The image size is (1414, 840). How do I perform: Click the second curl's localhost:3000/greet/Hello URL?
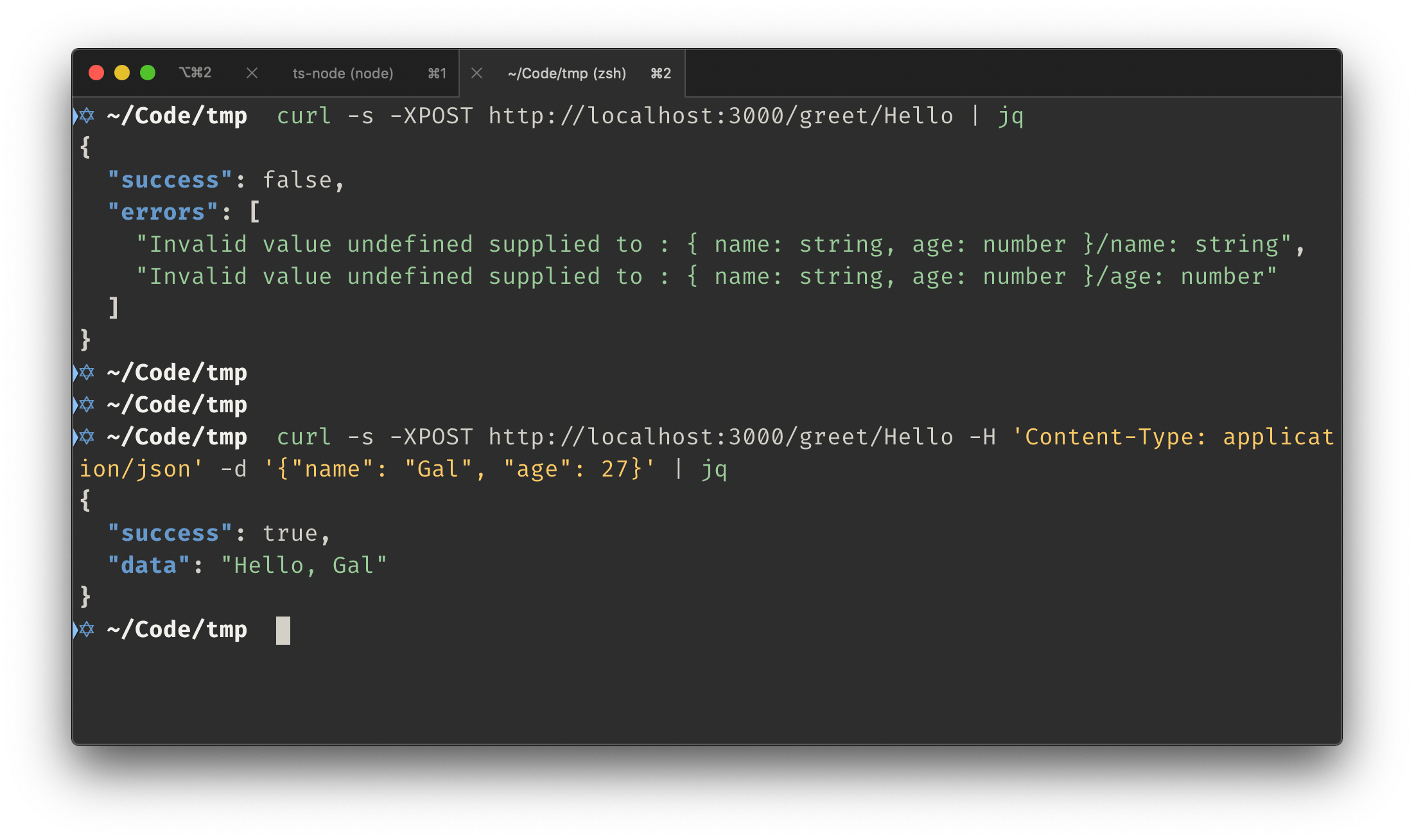click(x=721, y=437)
